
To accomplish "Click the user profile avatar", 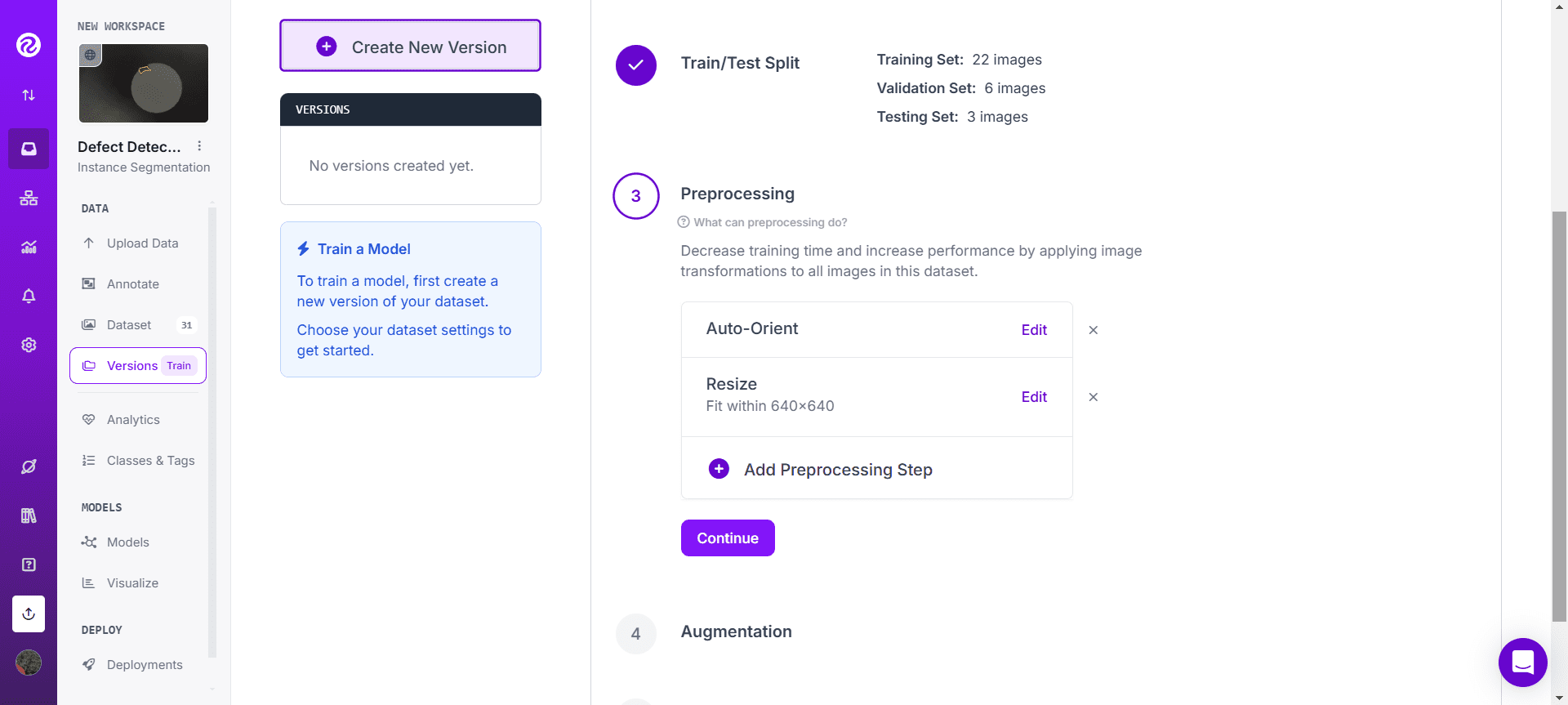I will [x=29, y=663].
